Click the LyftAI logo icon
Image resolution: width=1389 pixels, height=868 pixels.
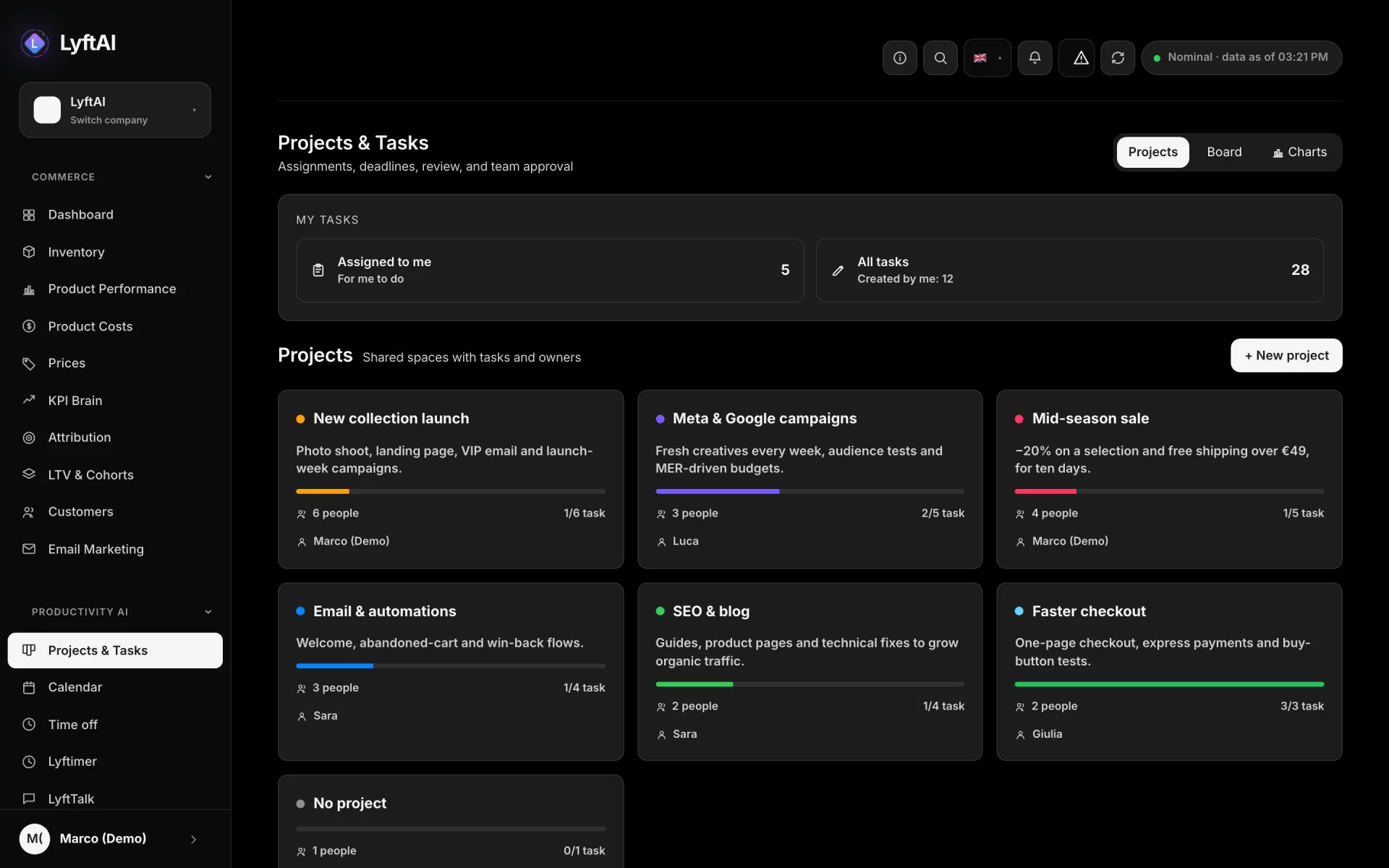point(34,43)
